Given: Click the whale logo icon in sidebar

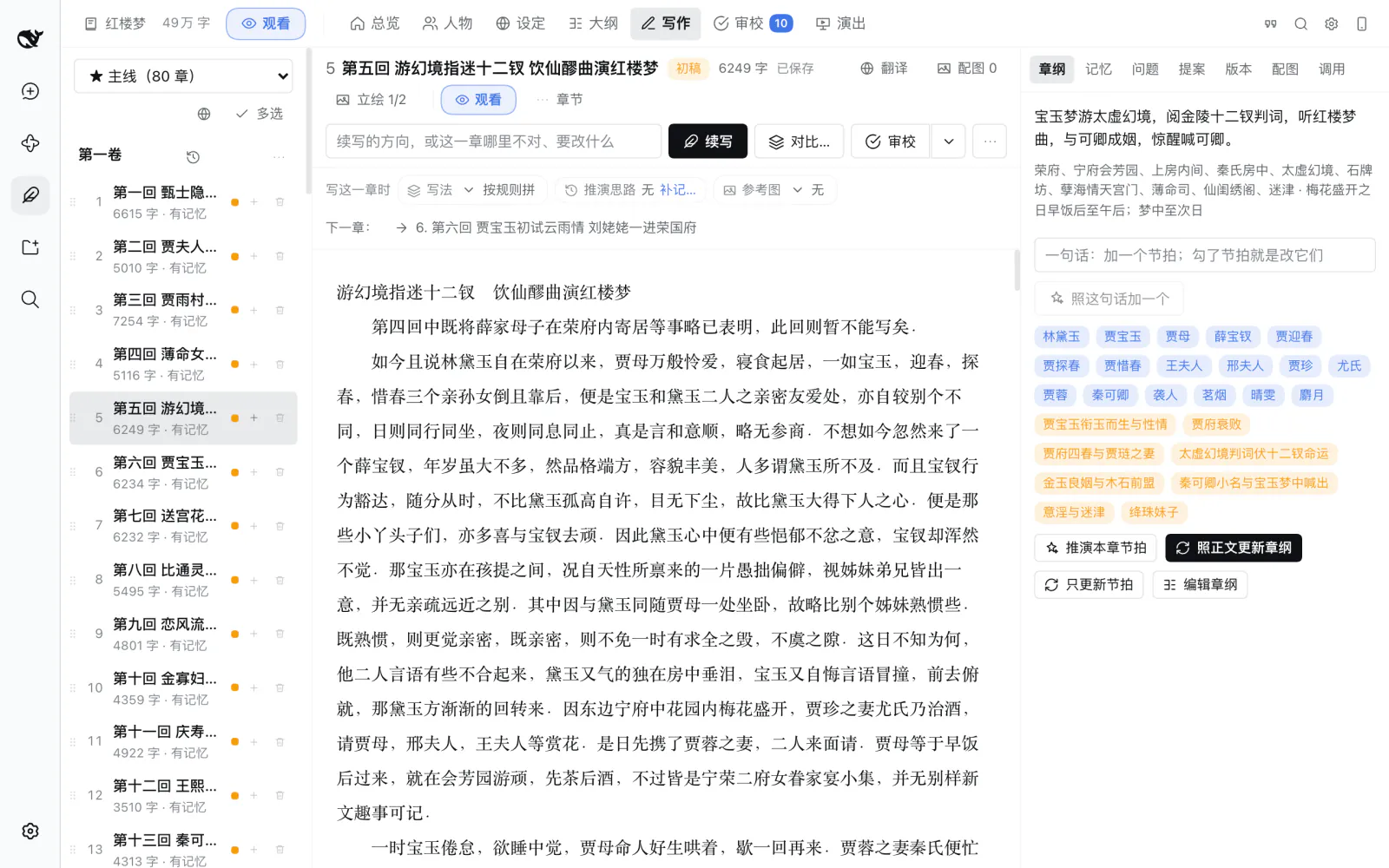Looking at the screenshot, I should 30,38.
